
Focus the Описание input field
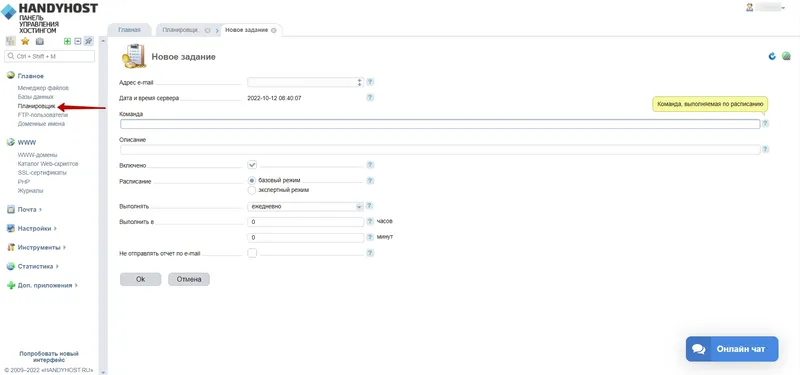click(x=440, y=149)
